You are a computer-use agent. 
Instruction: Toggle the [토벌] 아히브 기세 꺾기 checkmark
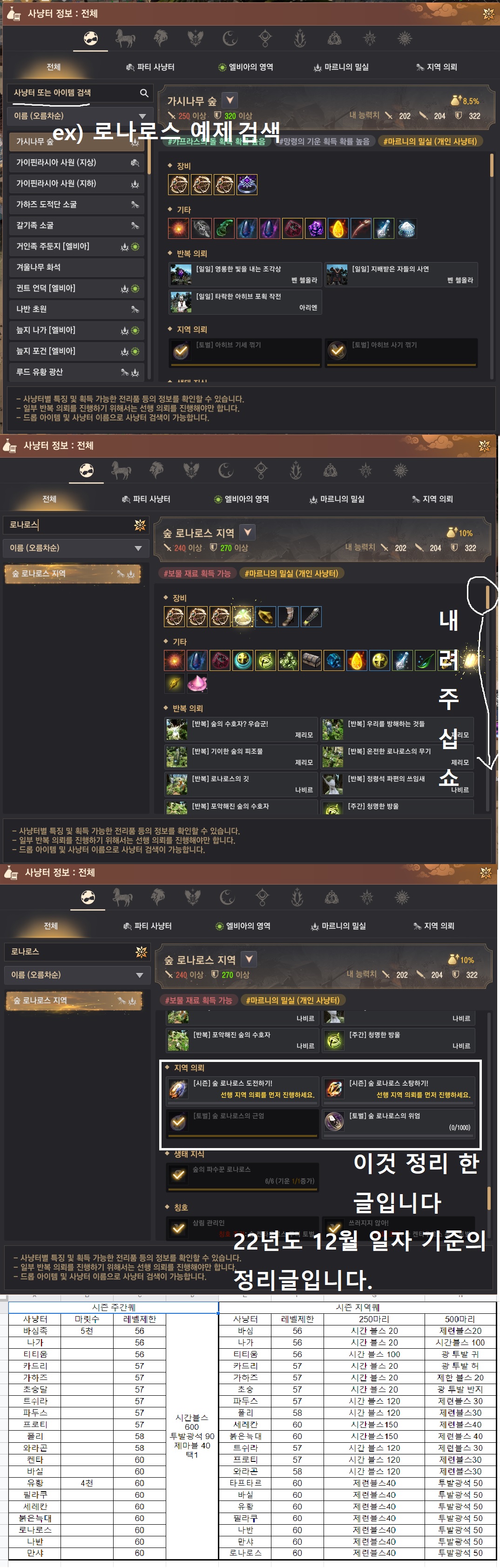181,351
